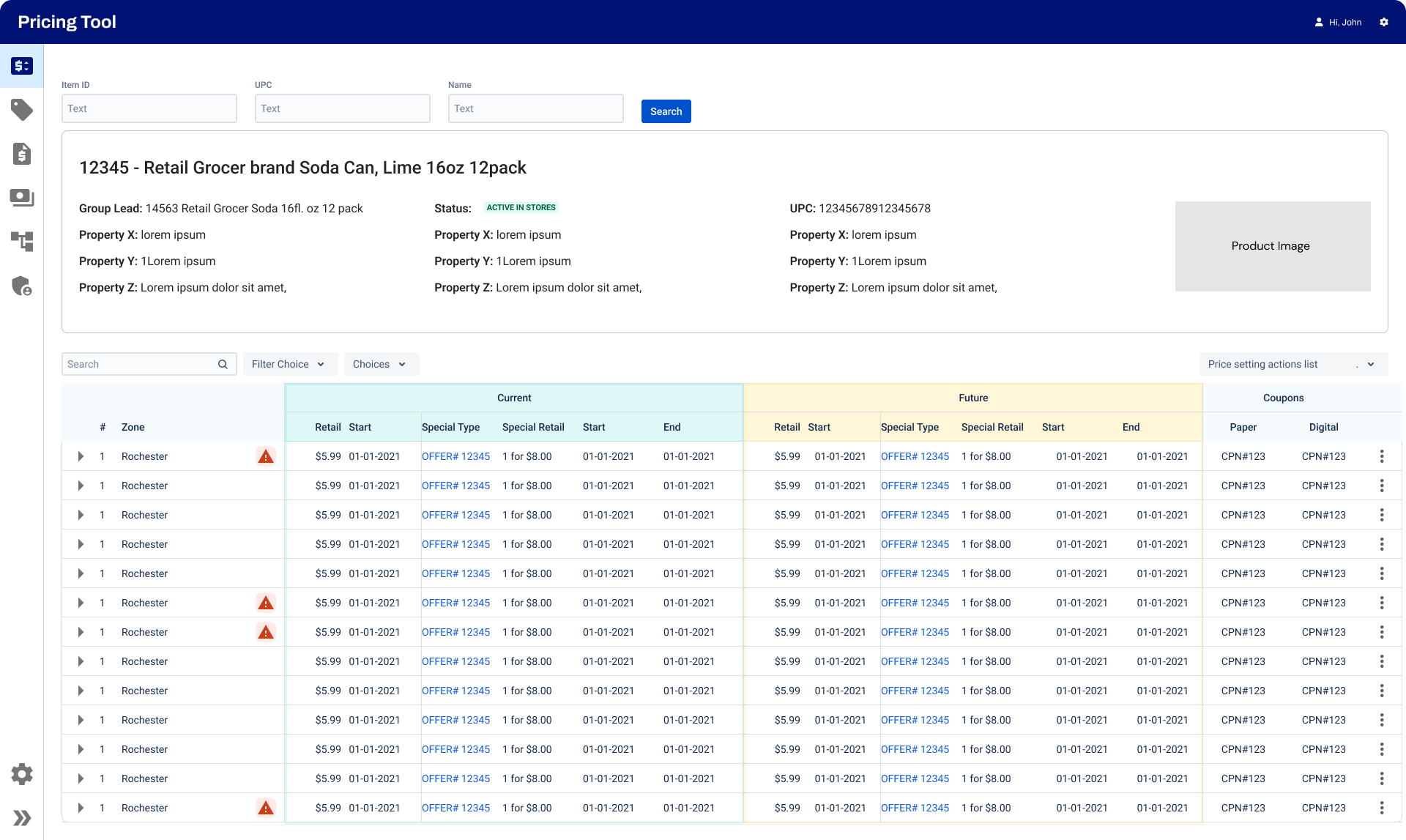Click the Current group header

[514, 398]
